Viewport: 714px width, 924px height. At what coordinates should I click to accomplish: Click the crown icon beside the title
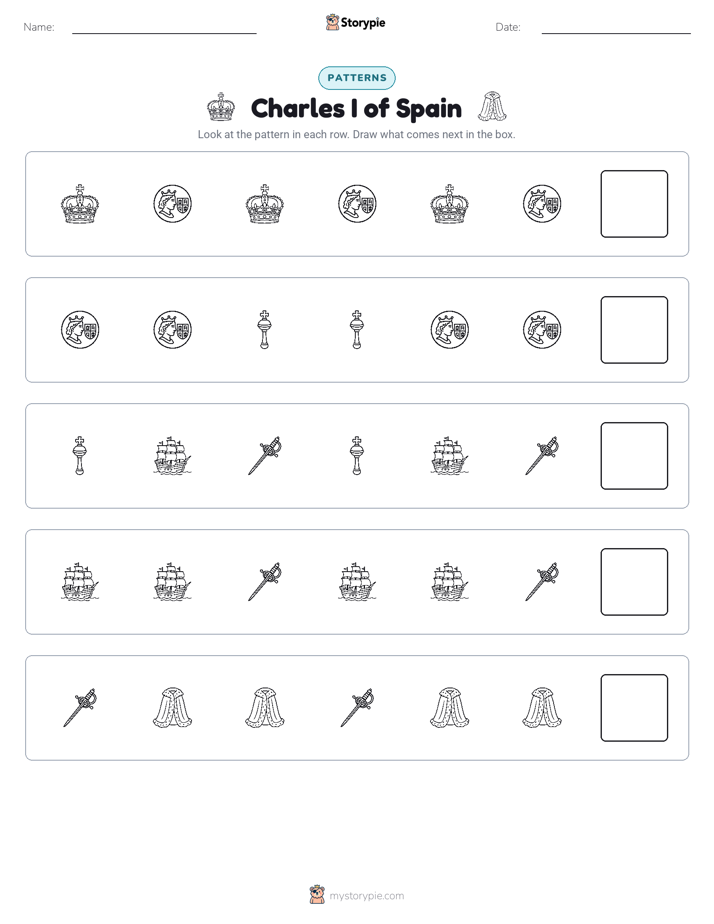[221, 107]
